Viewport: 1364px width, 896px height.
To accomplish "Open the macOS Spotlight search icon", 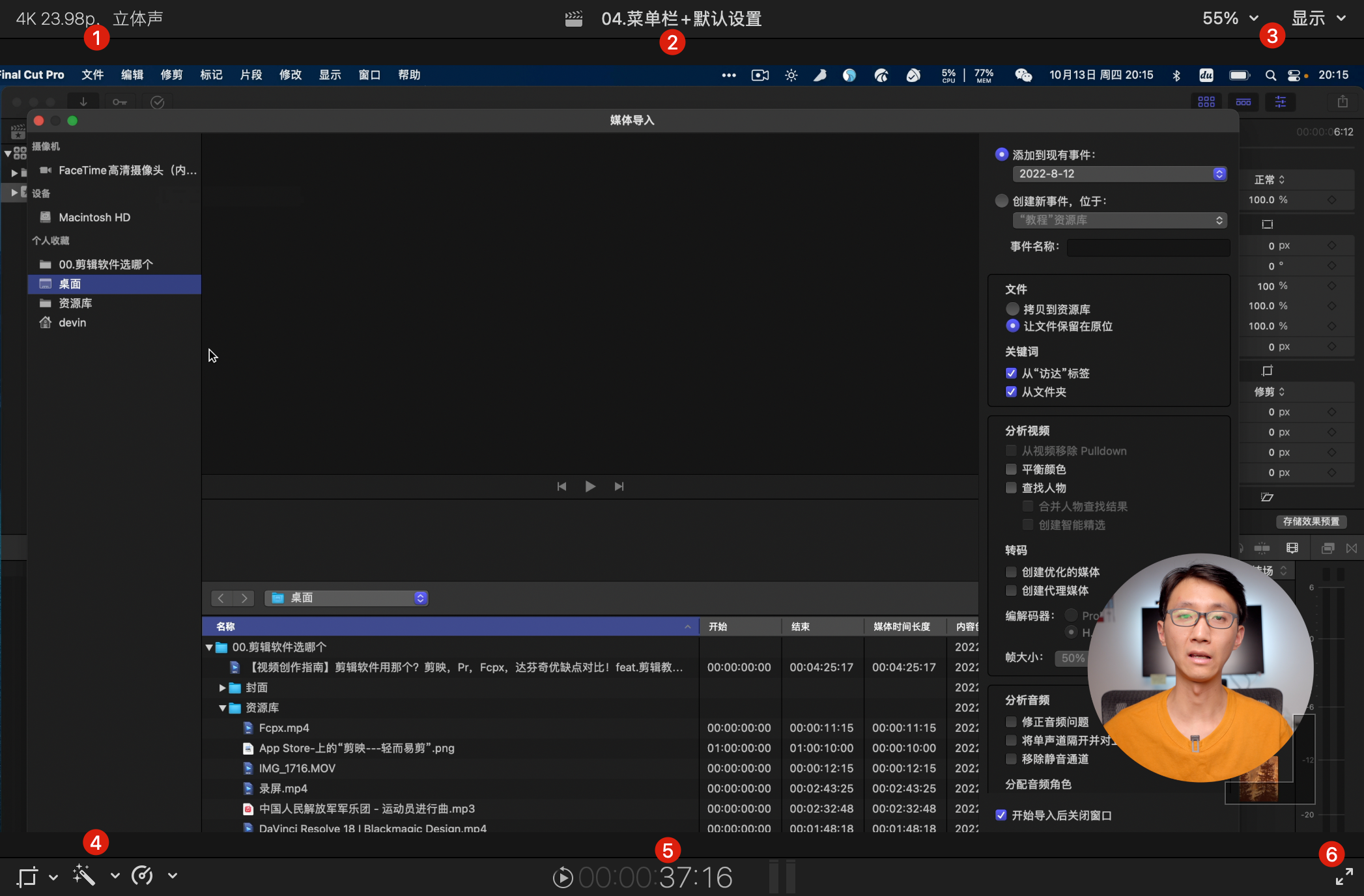I will (1270, 76).
